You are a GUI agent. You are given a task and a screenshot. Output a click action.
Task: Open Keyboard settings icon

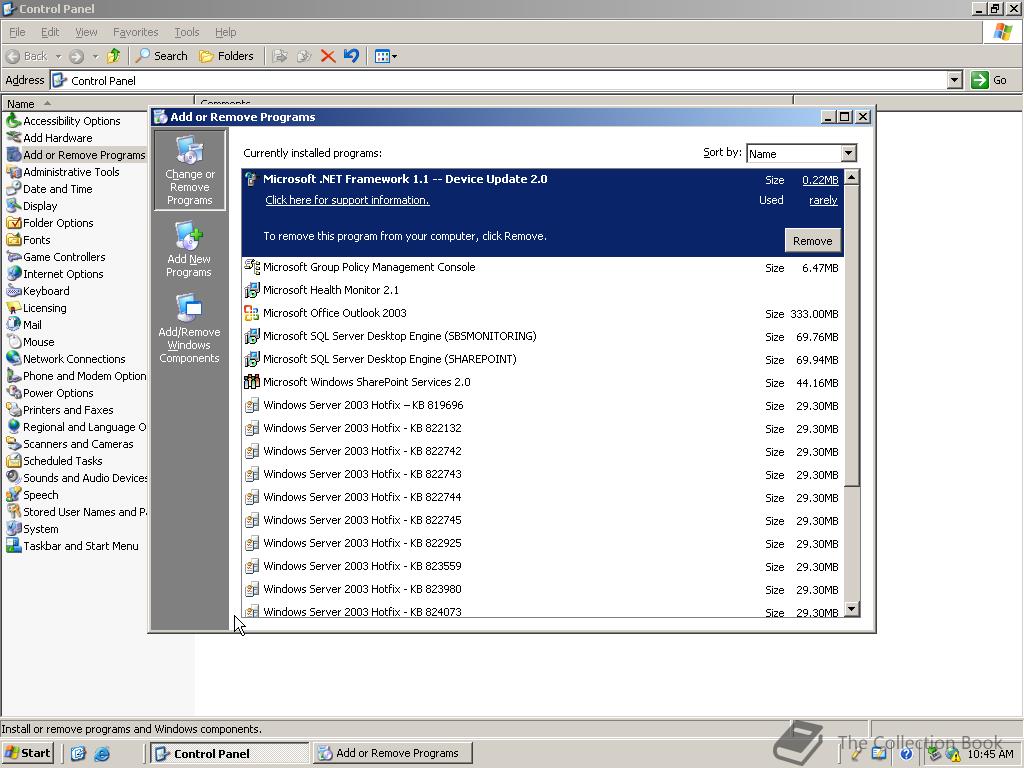tap(13, 291)
